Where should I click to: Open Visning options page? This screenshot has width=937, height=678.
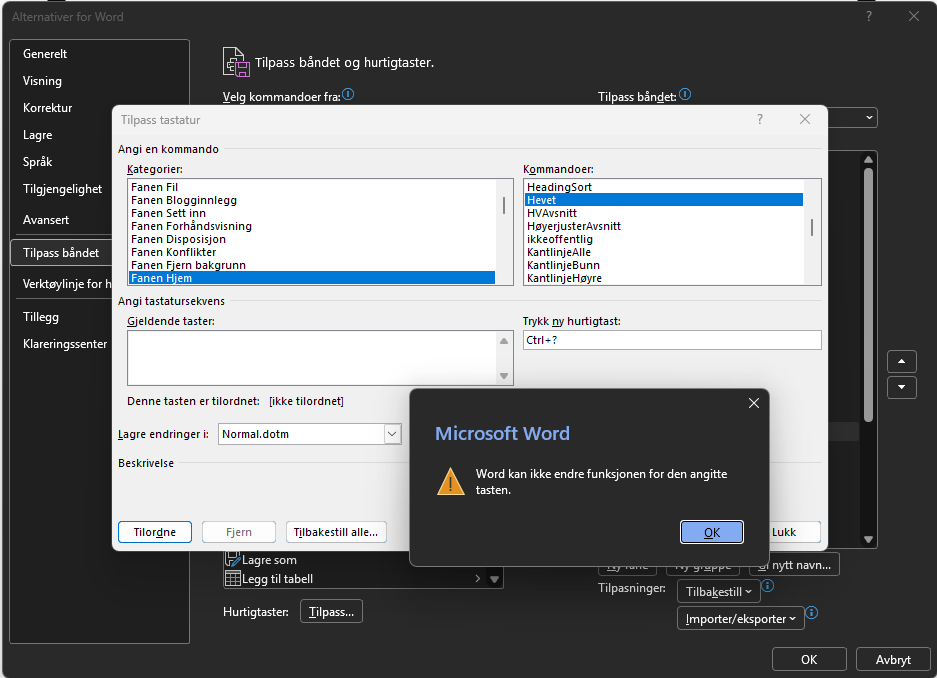(42, 81)
